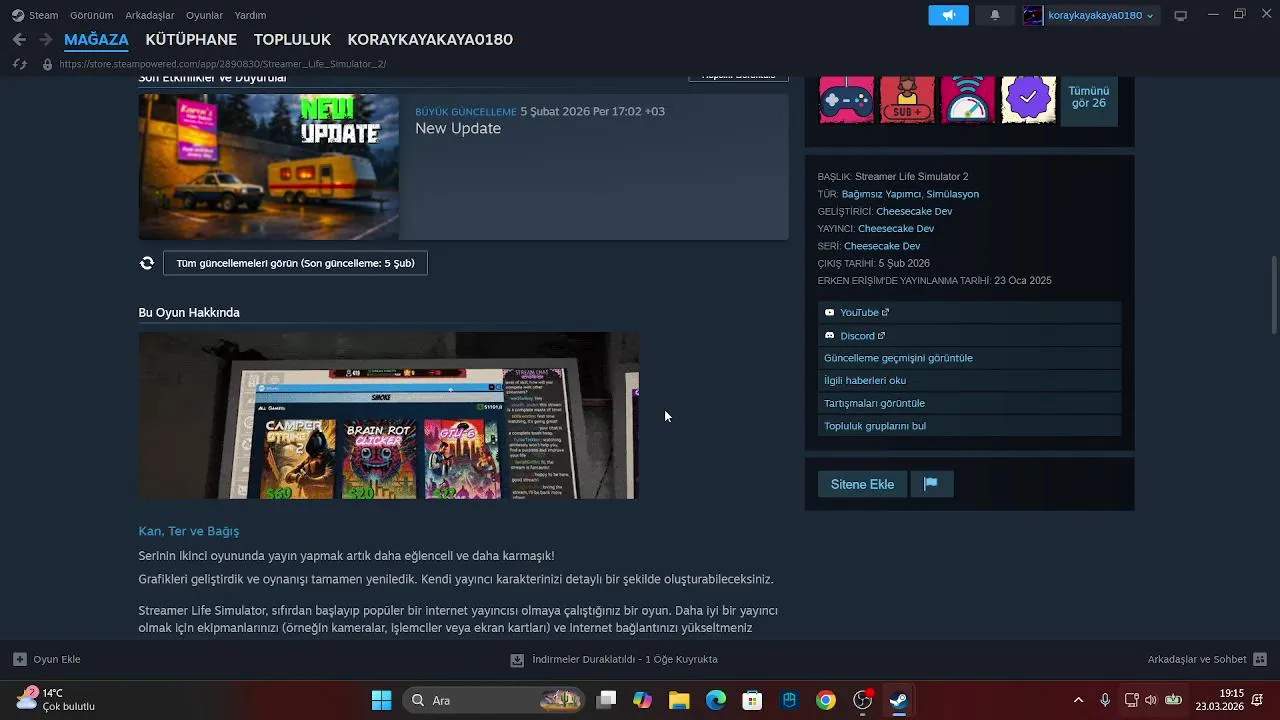The image size is (1280, 720).
Task: Open the Windows Start button
Action: tap(381, 700)
